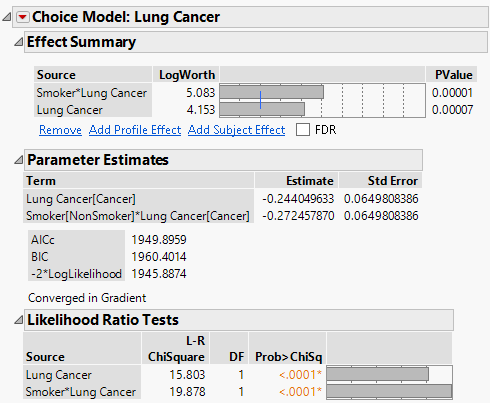The height and width of the screenshot is (403, 490).
Task: Click the Parameter Estimates heading text
Action: [98, 160]
